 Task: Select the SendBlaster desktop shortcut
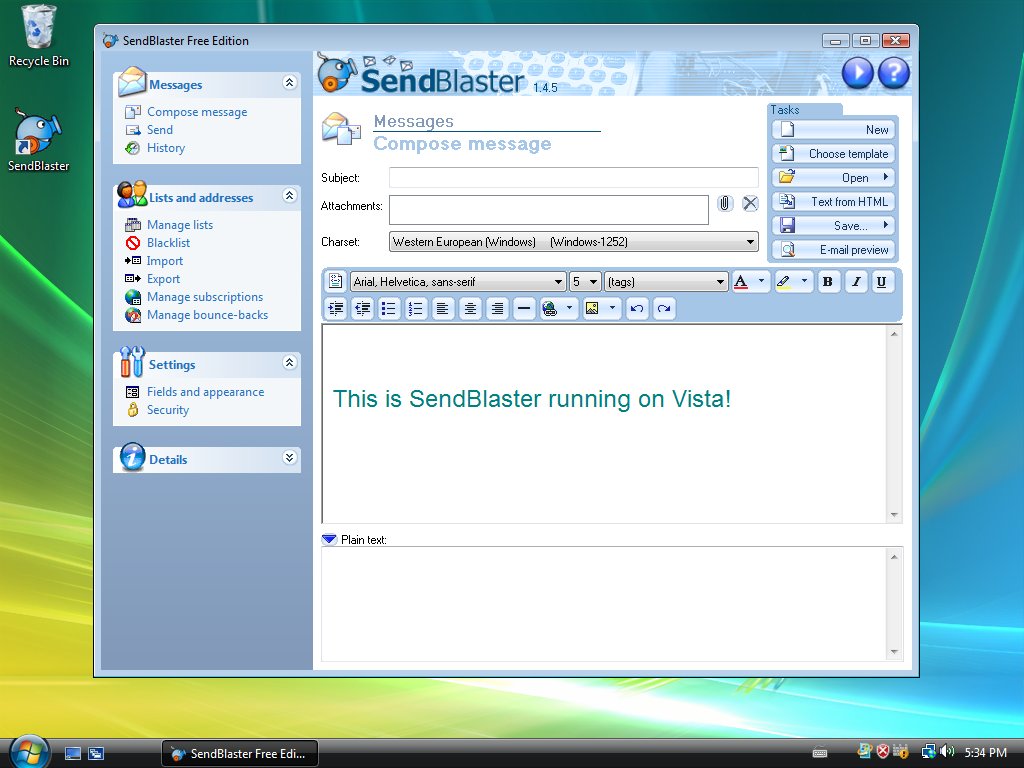tap(39, 140)
